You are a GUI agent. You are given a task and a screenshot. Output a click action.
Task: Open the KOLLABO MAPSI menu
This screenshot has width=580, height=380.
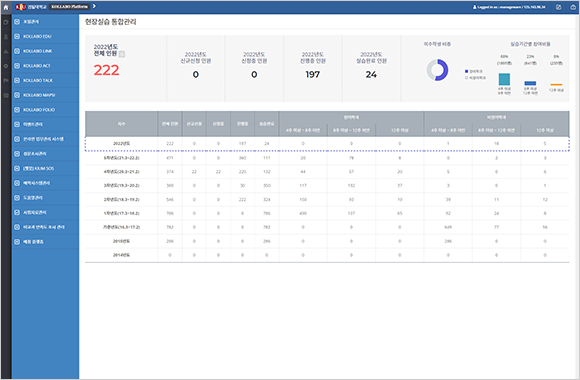coord(45,95)
